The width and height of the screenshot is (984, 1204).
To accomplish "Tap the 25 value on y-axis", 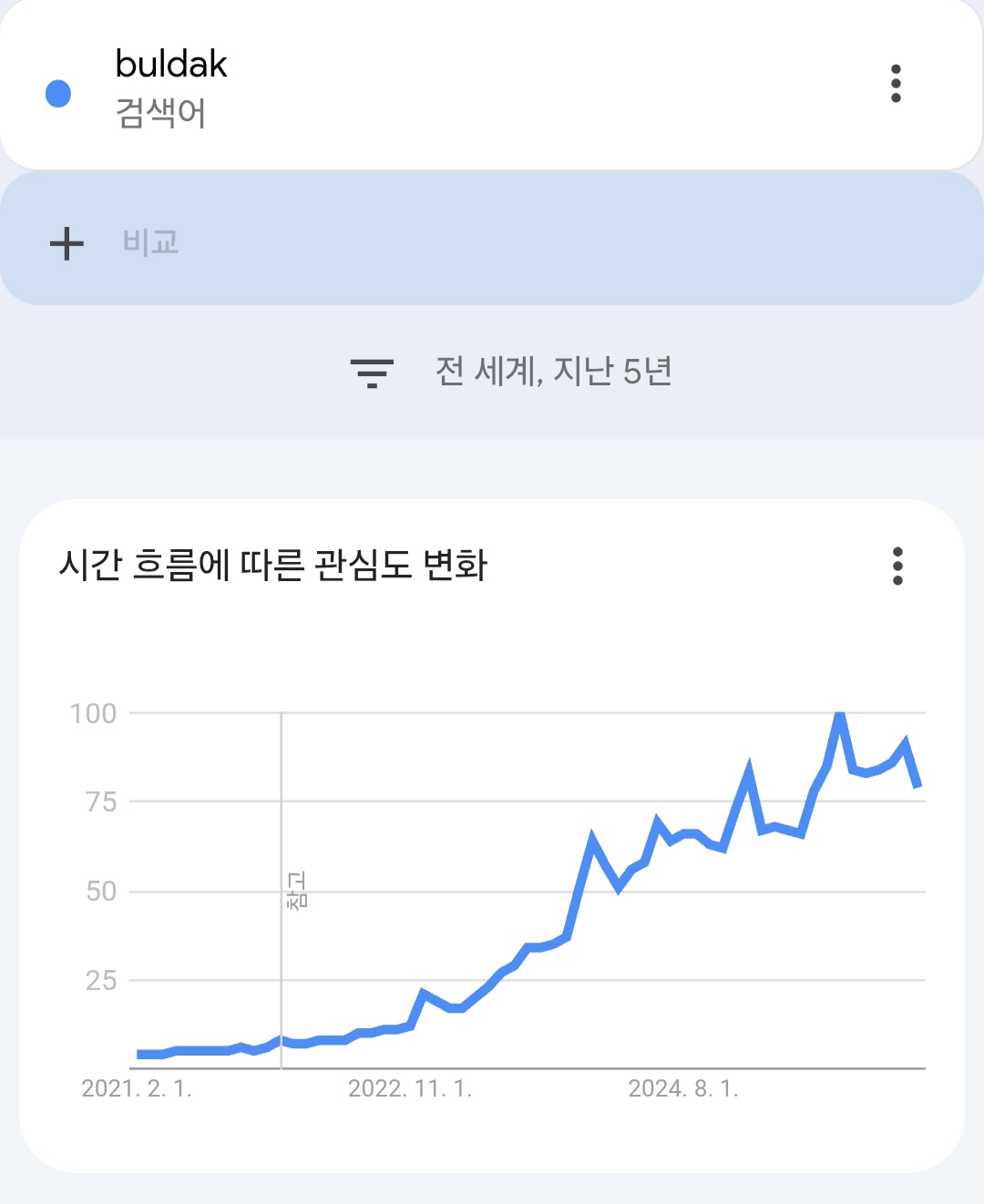I will point(101,980).
